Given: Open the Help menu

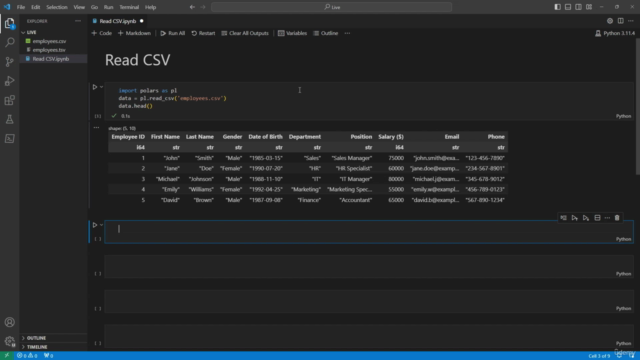Looking at the screenshot, I should [151, 7].
